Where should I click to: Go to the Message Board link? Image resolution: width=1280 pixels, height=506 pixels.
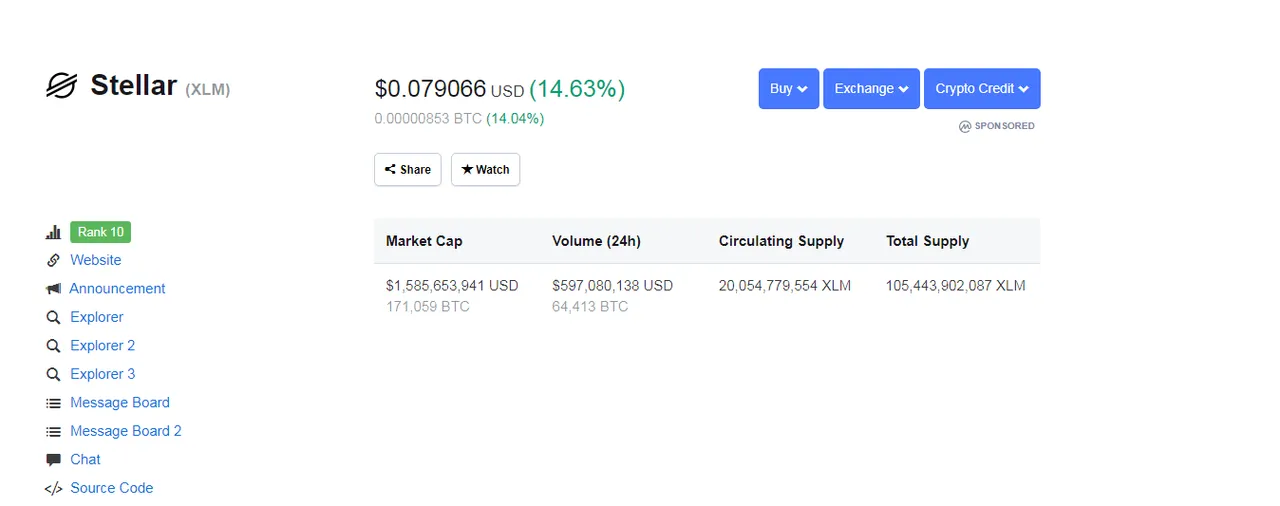point(120,402)
